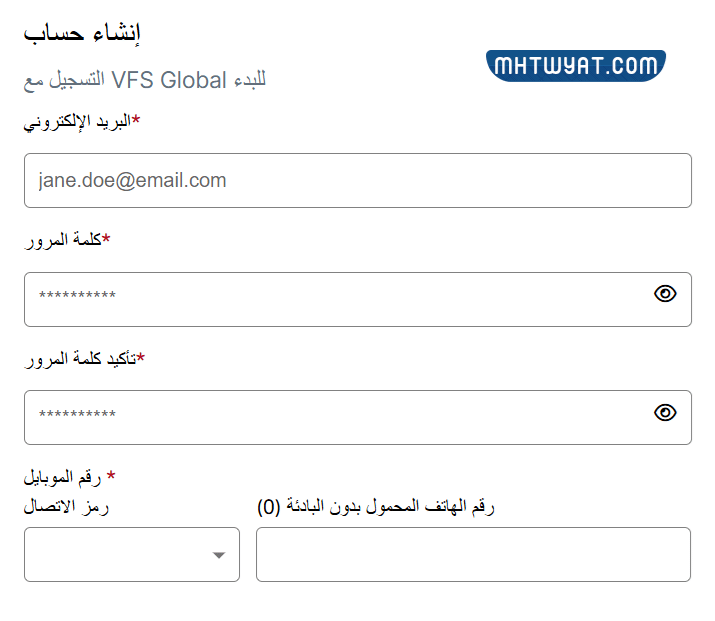This screenshot has height=621, width=715.
Task: Click the البريد الإلكتروني field label
Action: point(77,122)
